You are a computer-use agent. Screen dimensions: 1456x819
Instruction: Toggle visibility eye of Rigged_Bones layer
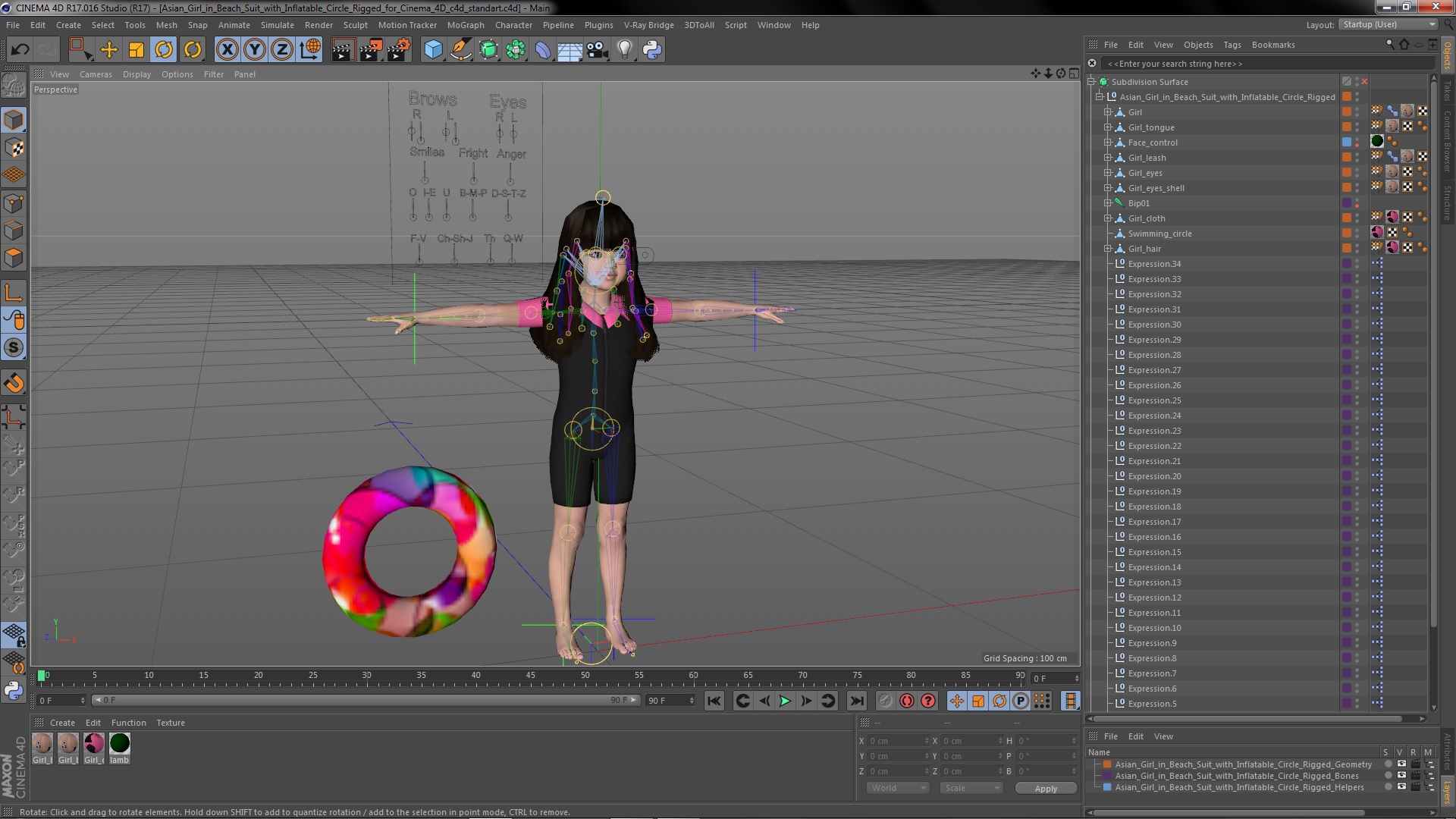(x=1401, y=776)
